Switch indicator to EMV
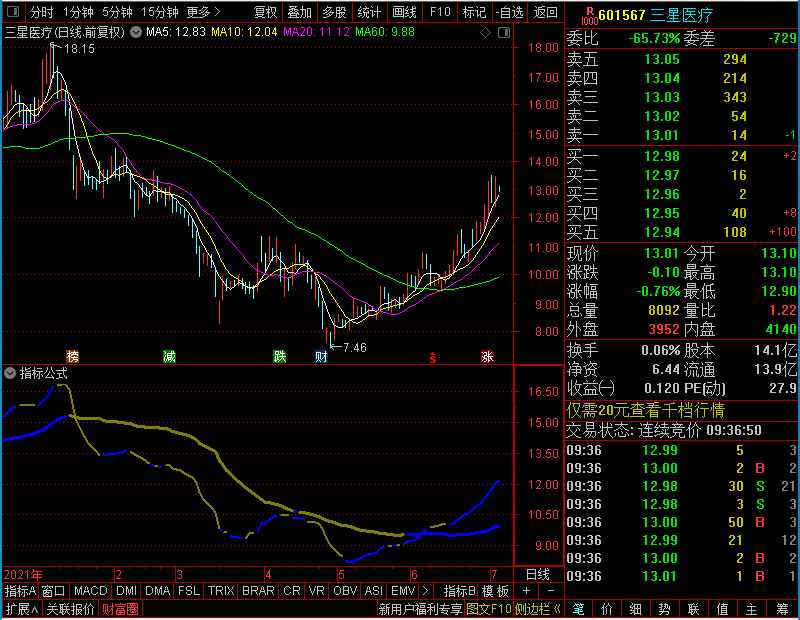 coord(403,591)
